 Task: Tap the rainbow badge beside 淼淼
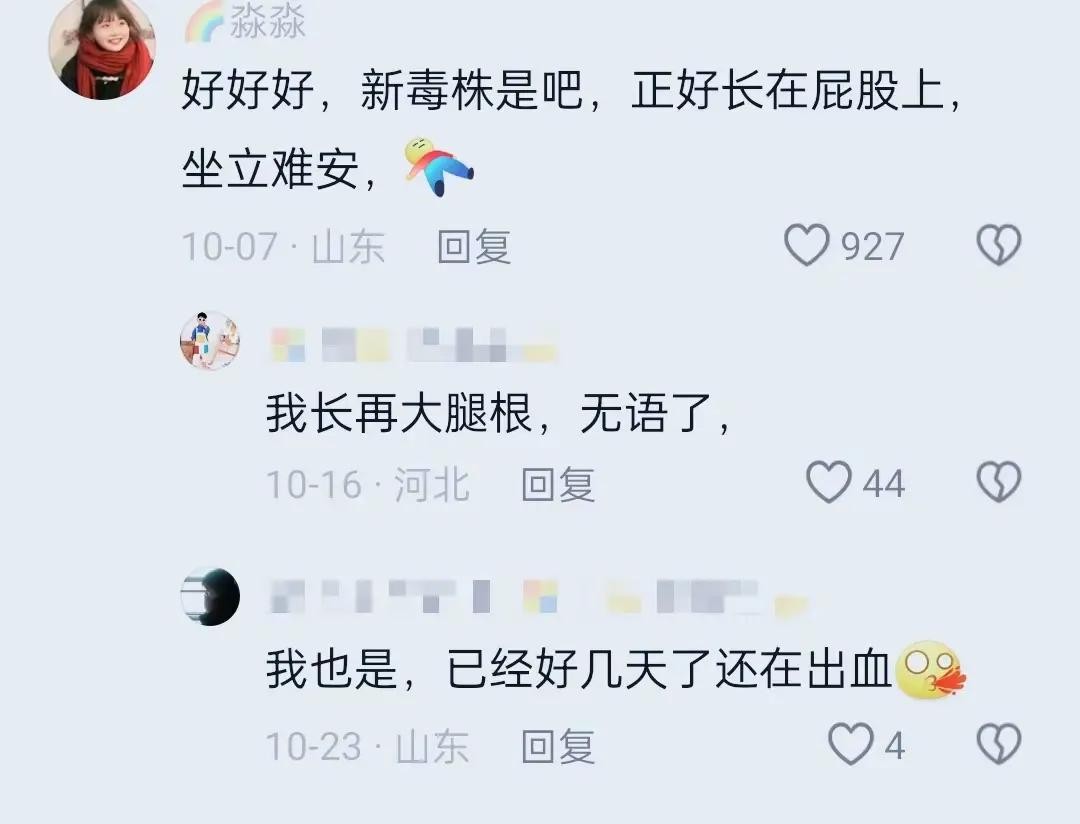[205, 21]
